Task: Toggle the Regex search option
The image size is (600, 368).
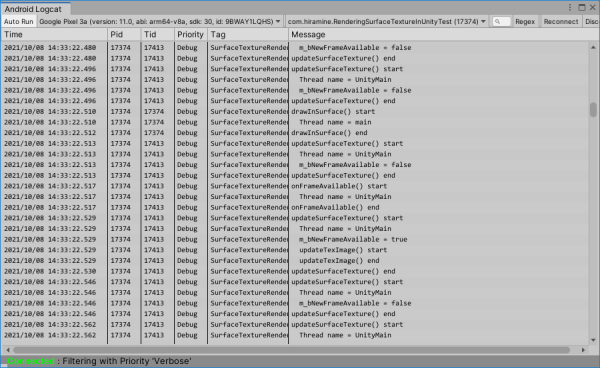Action: point(525,21)
